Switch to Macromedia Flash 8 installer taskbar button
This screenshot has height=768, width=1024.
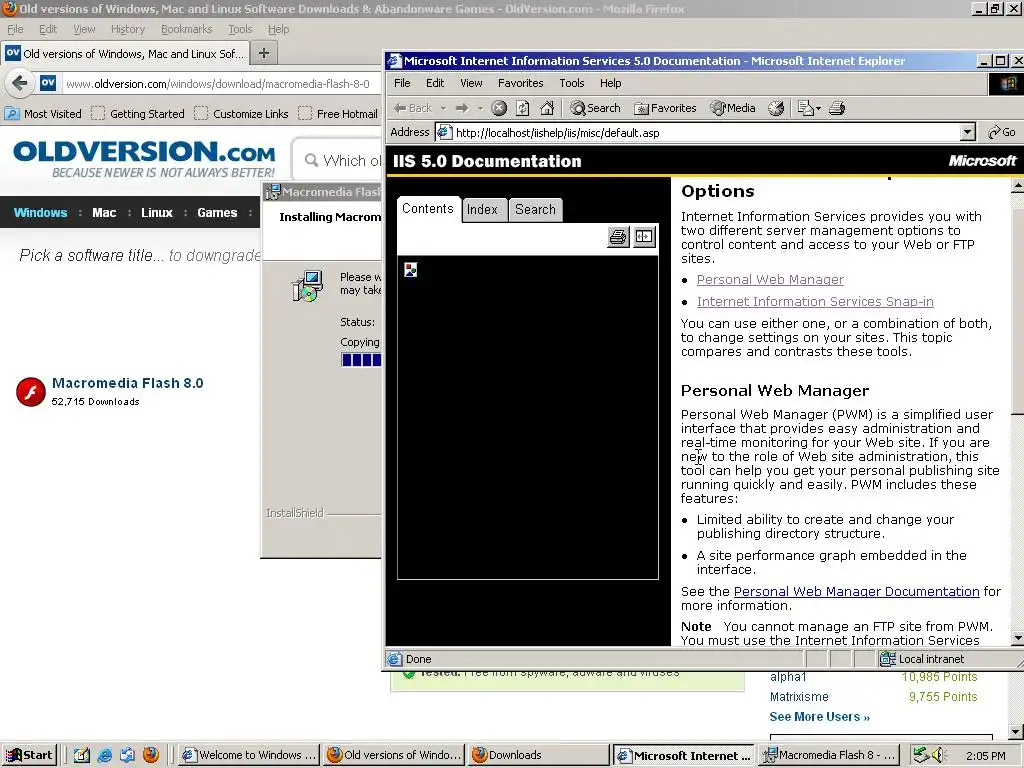pyautogui.click(x=831, y=755)
